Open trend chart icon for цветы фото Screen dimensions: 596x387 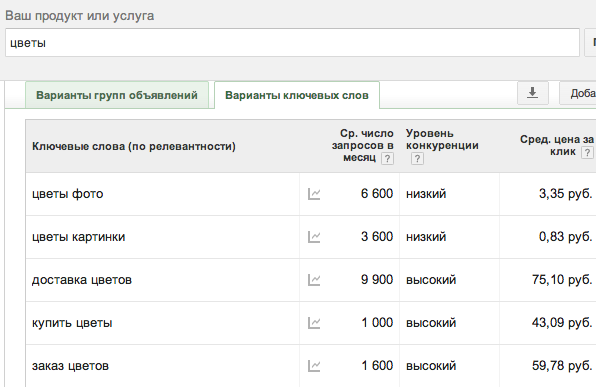pos(314,194)
